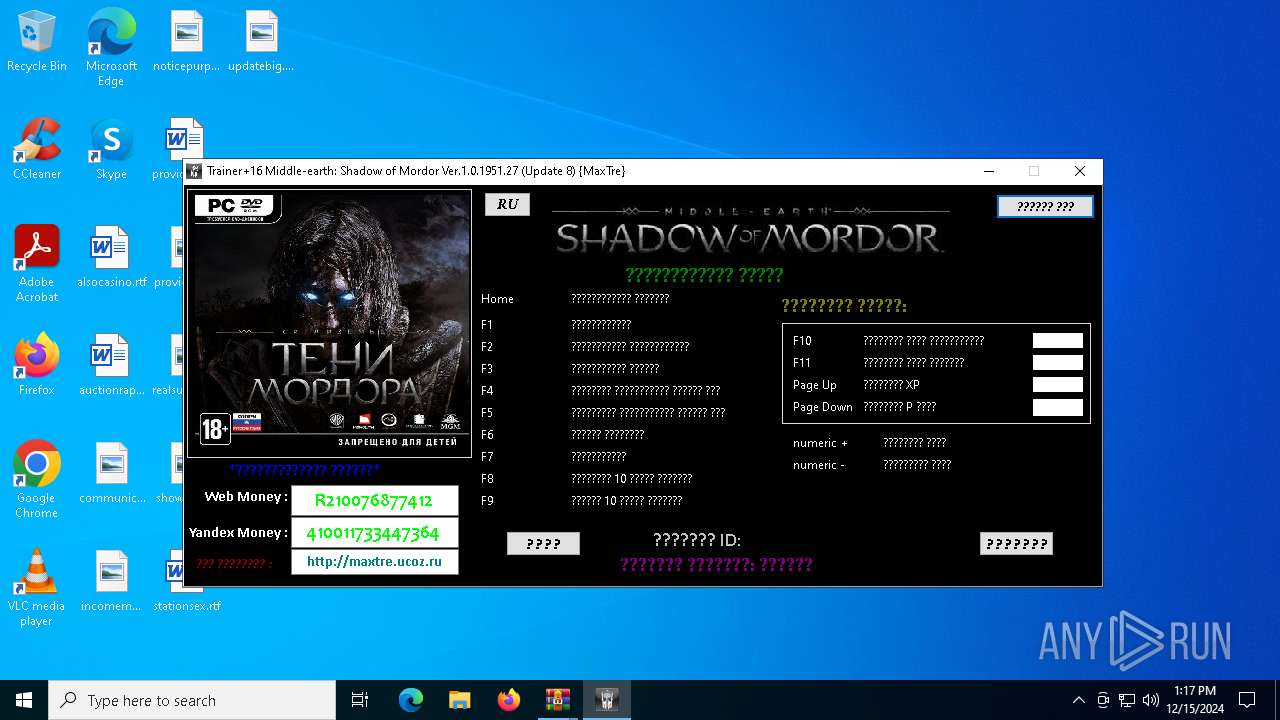Open alsocasino.rtf document icon

[x=111, y=258]
